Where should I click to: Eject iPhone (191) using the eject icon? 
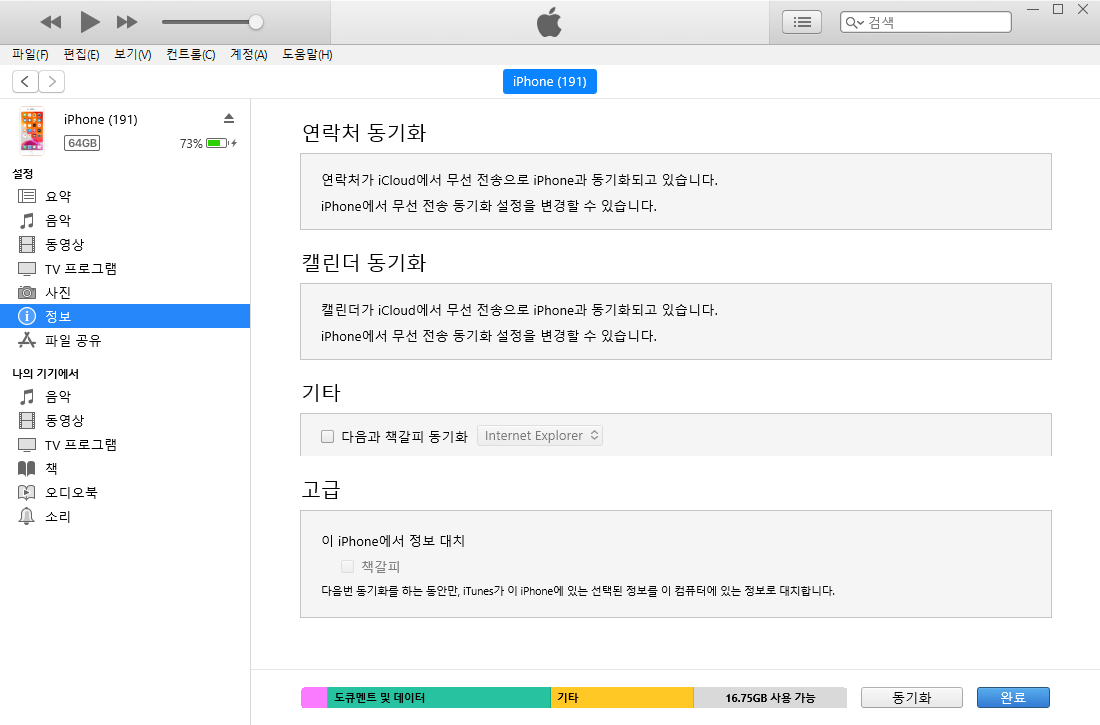point(229,118)
